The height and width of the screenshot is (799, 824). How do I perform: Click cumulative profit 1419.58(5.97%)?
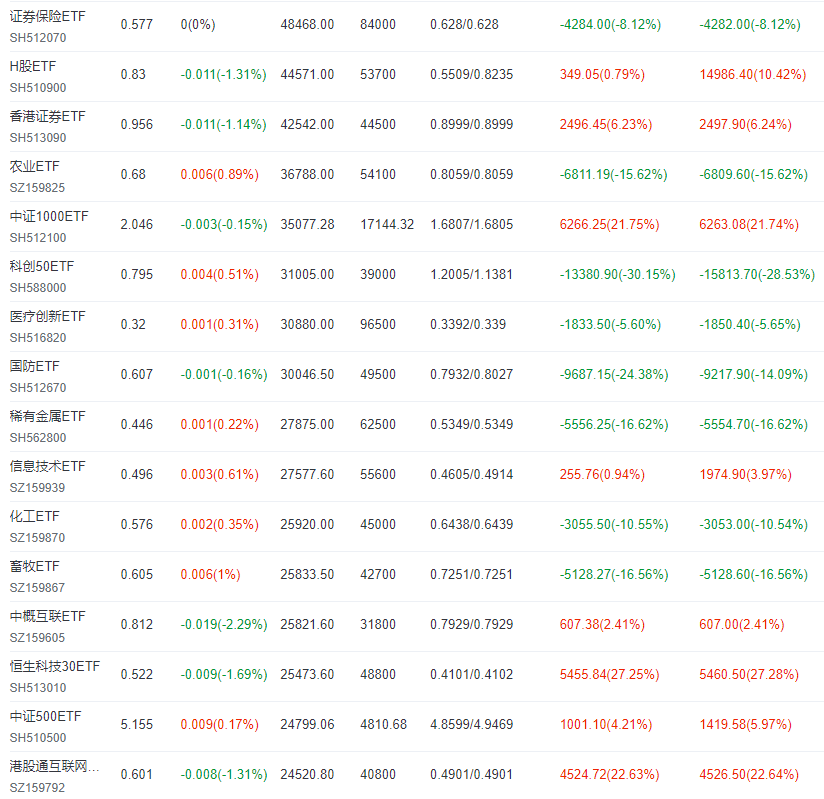(745, 724)
